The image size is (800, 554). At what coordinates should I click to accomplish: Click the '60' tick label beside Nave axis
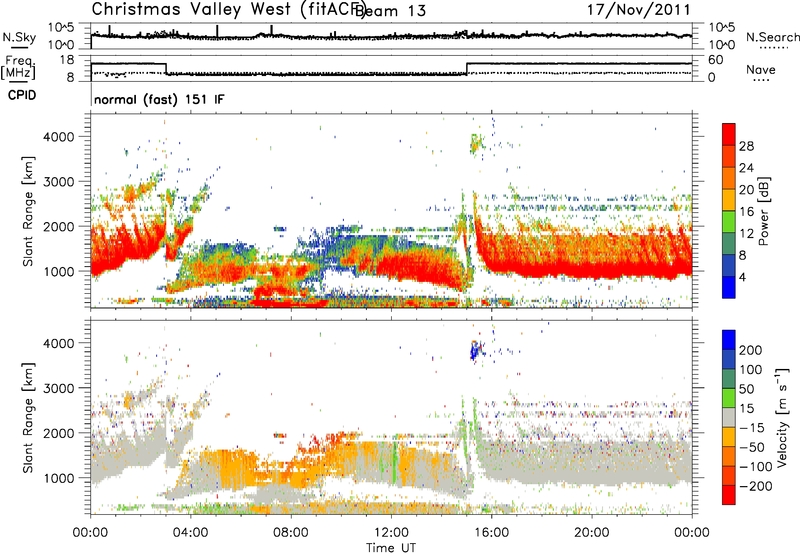pyautogui.click(x=715, y=60)
